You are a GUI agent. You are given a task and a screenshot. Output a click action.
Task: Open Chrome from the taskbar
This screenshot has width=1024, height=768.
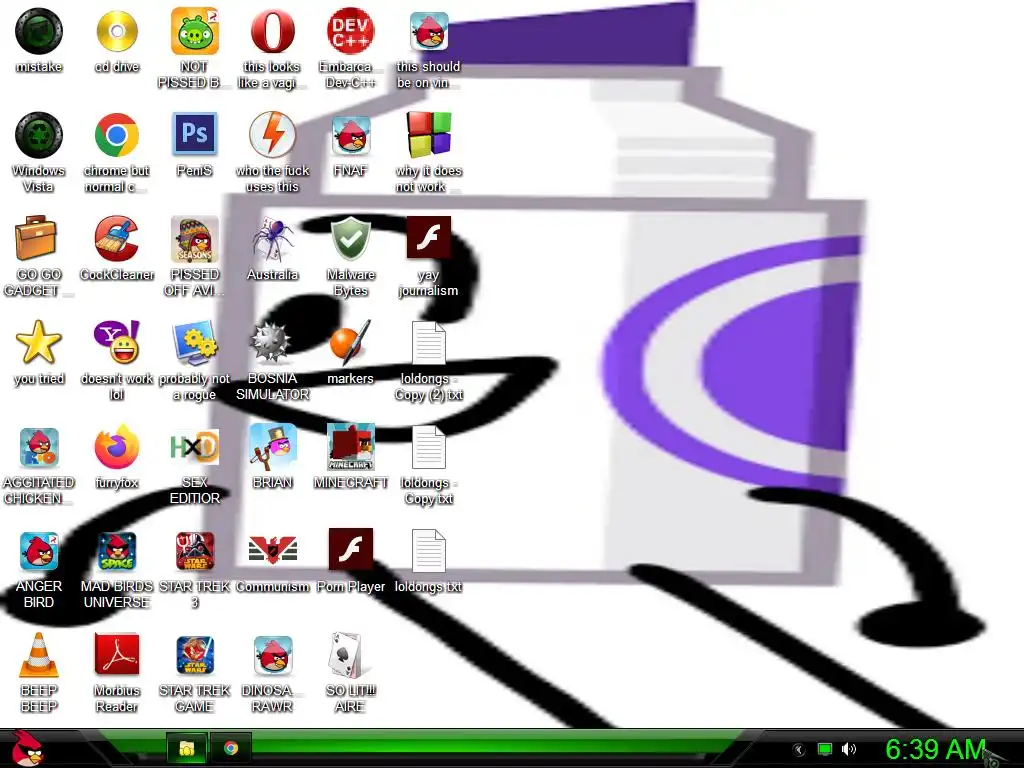click(231, 748)
